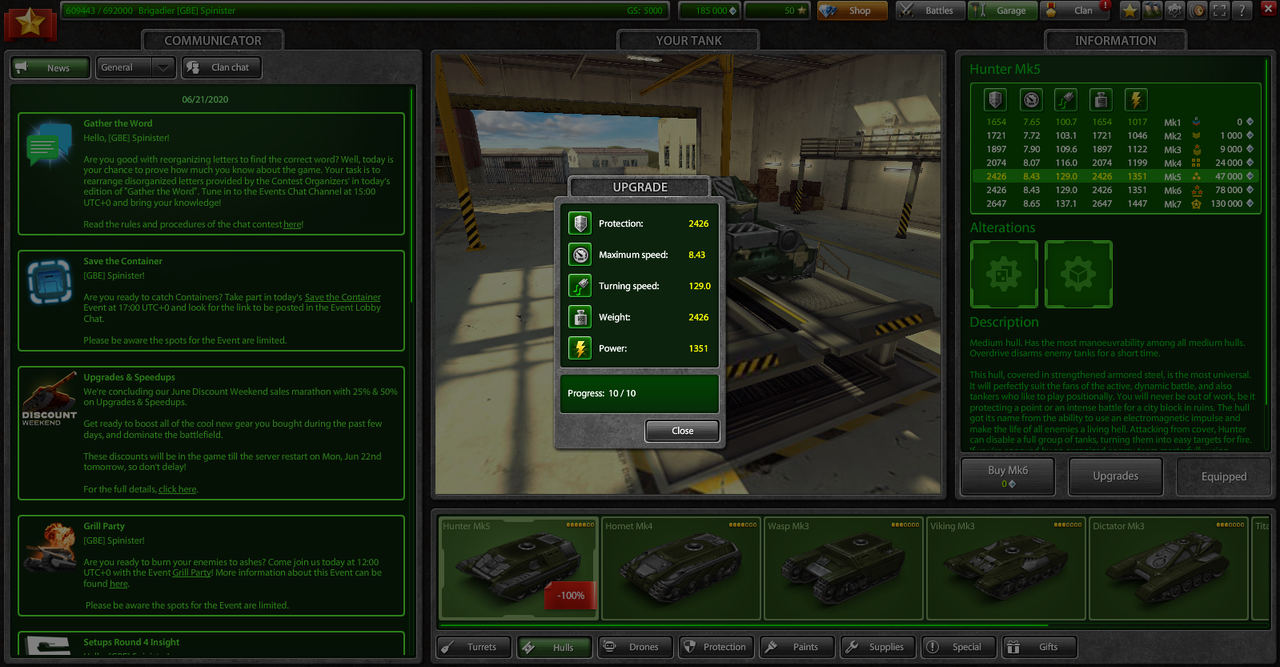This screenshot has width=1280, height=667.
Task: Select the Wasp Mk3 hull card
Action: click(843, 568)
